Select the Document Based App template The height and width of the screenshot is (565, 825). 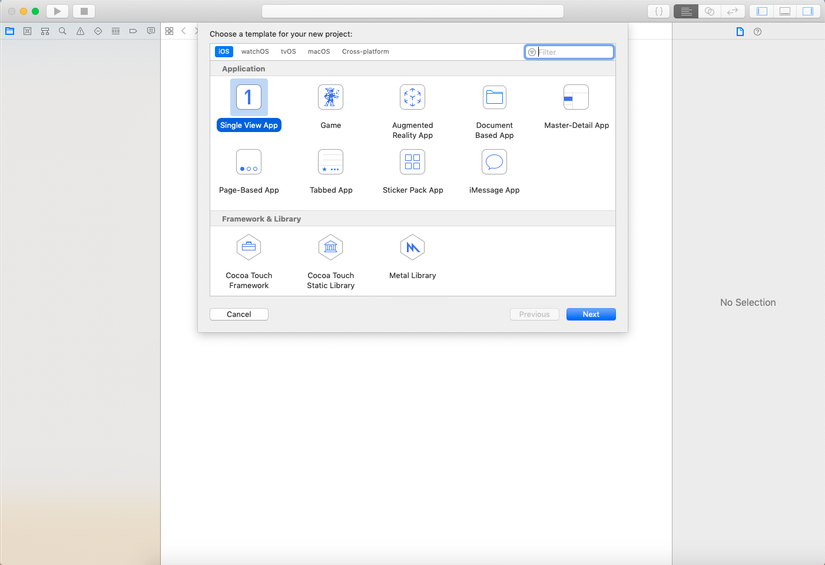point(494,111)
